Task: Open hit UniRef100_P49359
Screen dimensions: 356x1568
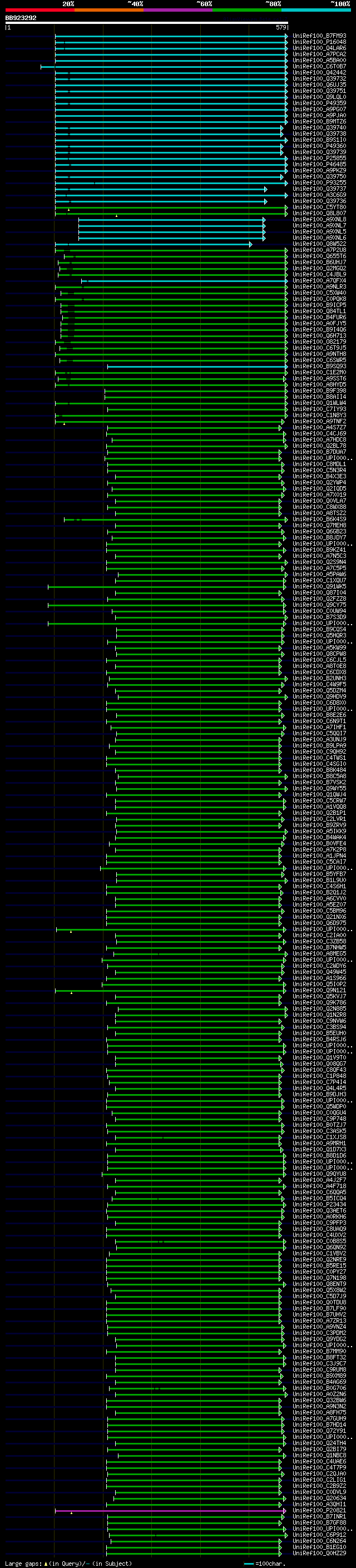Action: 319,103
